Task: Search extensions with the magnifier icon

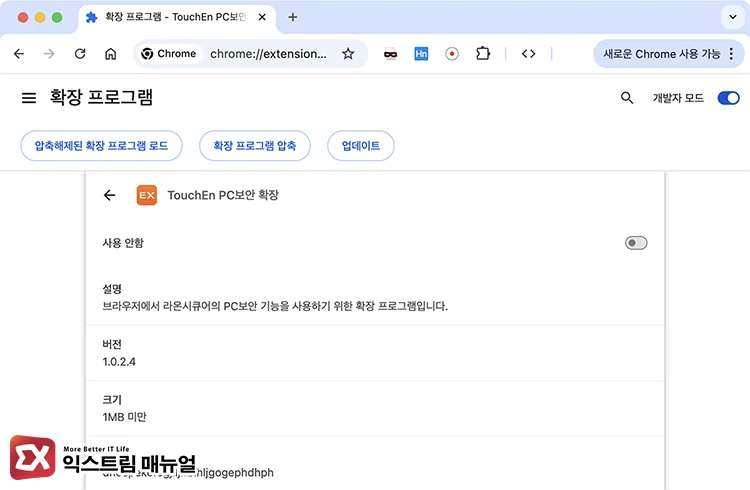Action: click(x=627, y=98)
